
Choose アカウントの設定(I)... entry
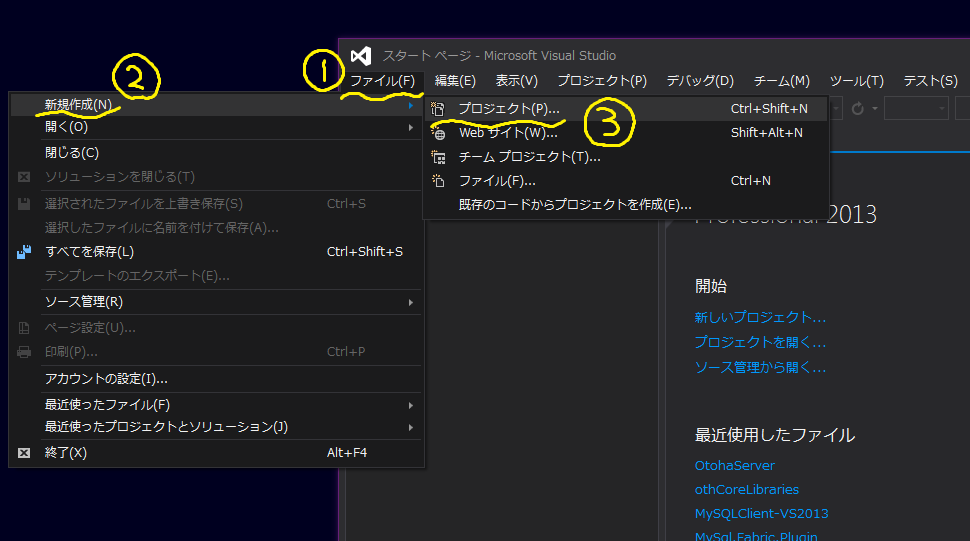(216, 378)
